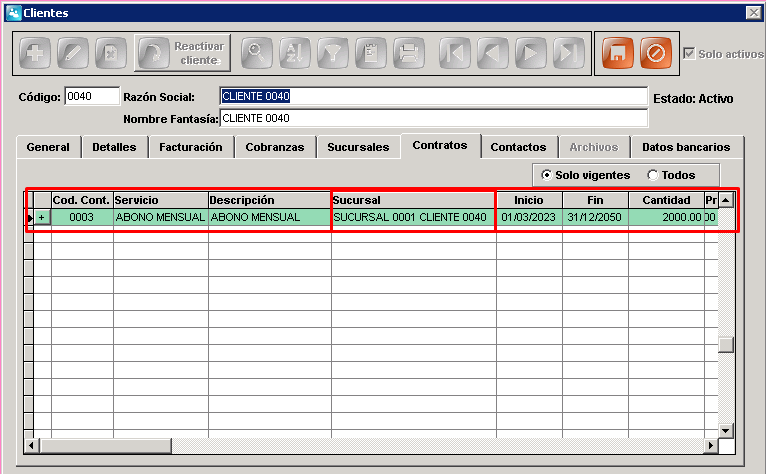Click the A-Z sort icon
The width and height of the screenshot is (766, 474).
pos(294,53)
